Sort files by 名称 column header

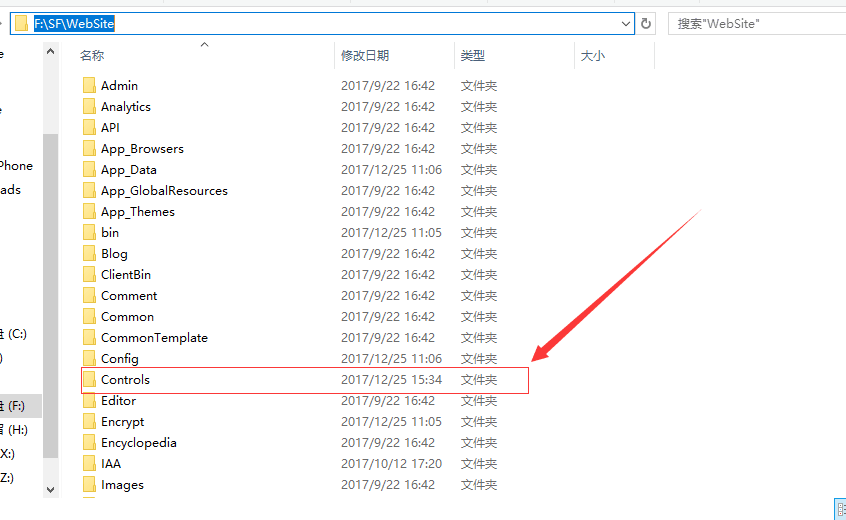pyautogui.click(x=92, y=56)
